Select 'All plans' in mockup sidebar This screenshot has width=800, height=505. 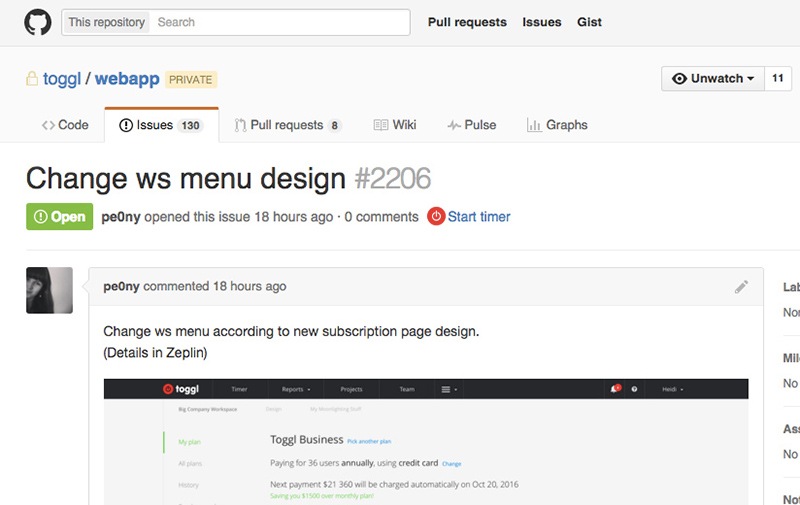tap(190, 464)
